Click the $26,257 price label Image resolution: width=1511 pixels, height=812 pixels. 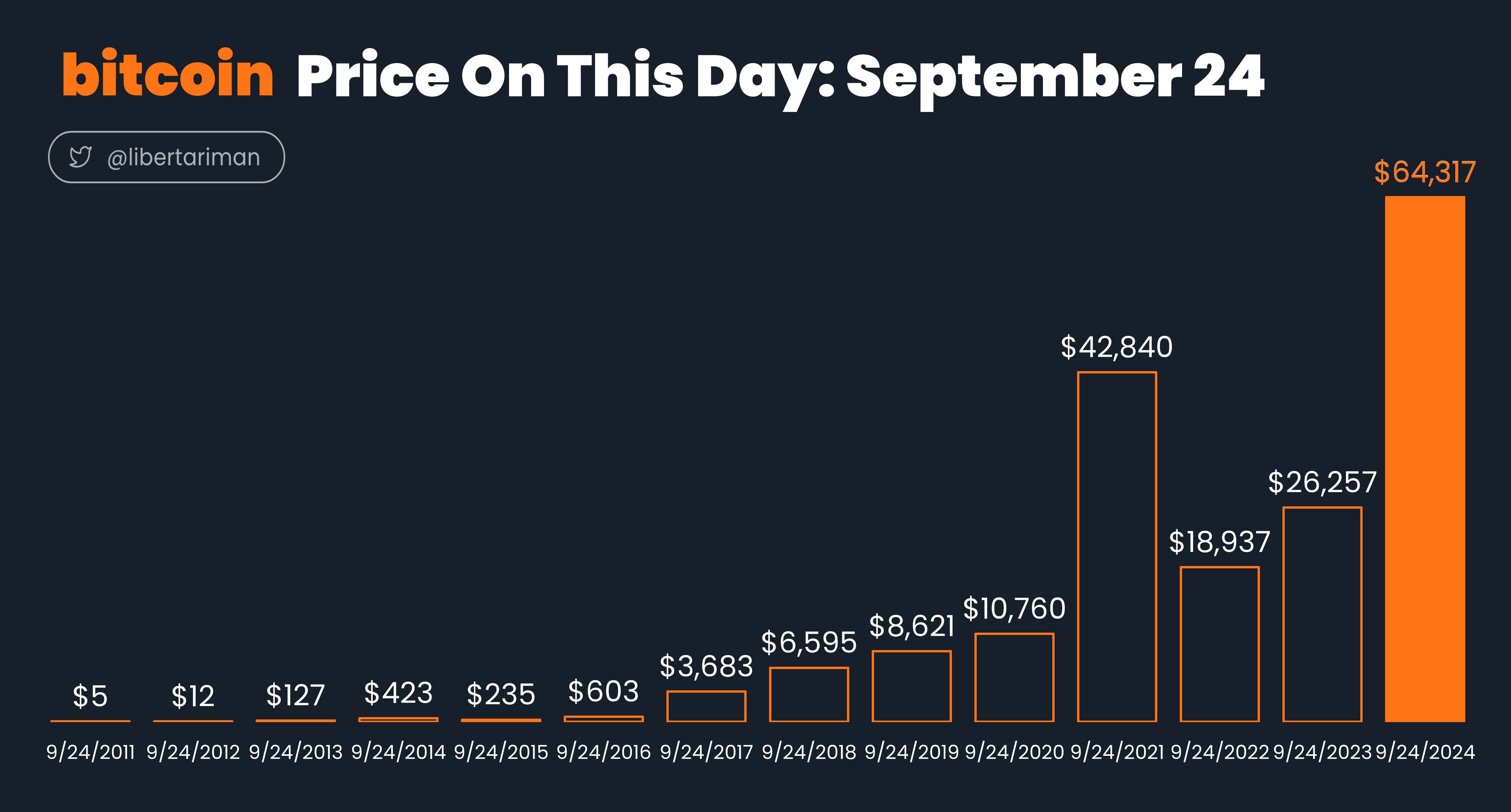point(1322,482)
